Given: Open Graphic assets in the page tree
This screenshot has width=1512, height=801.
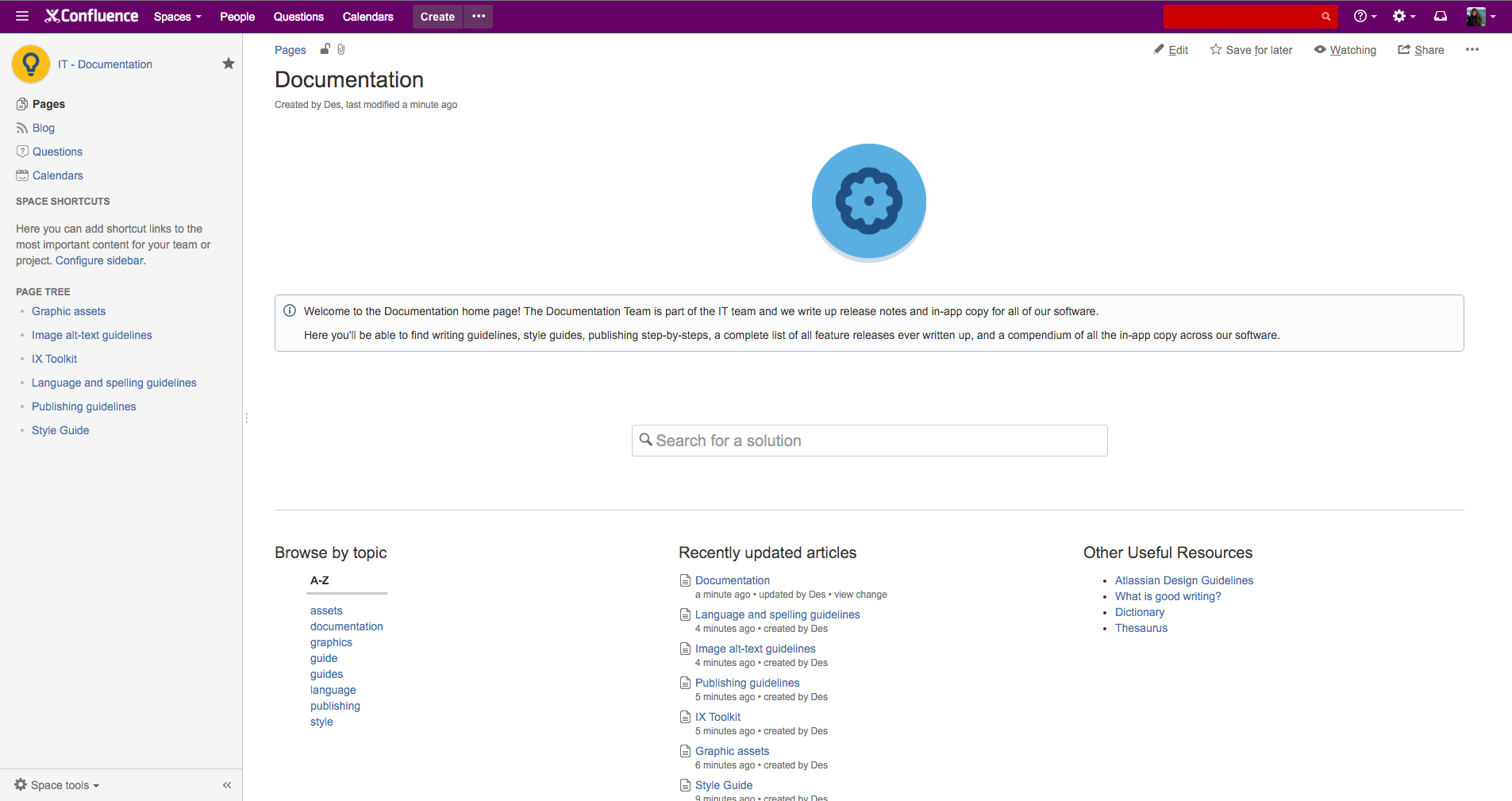Looking at the screenshot, I should click(68, 311).
